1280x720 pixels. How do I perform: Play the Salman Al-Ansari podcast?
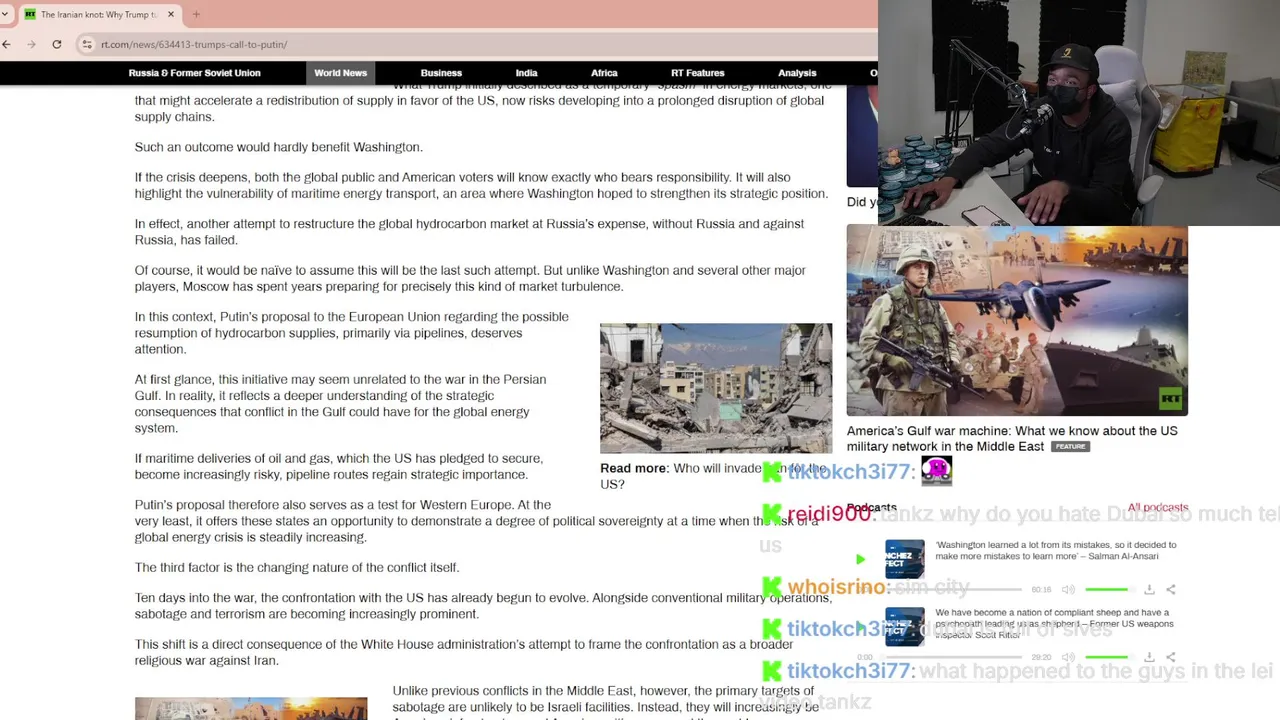tap(860, 560)
